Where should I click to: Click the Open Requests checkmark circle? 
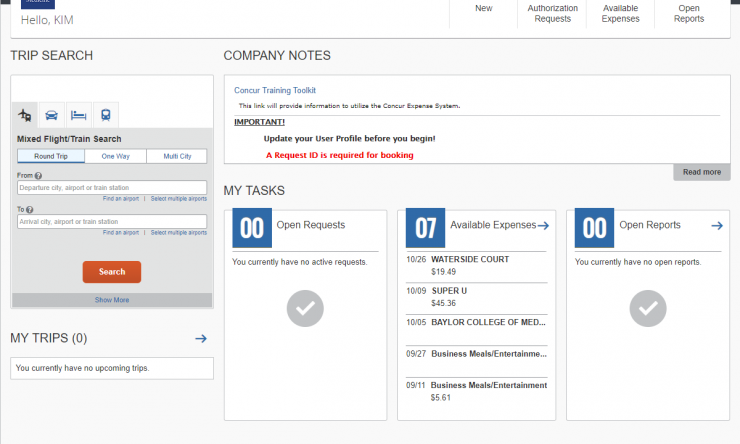pos(305,309)
